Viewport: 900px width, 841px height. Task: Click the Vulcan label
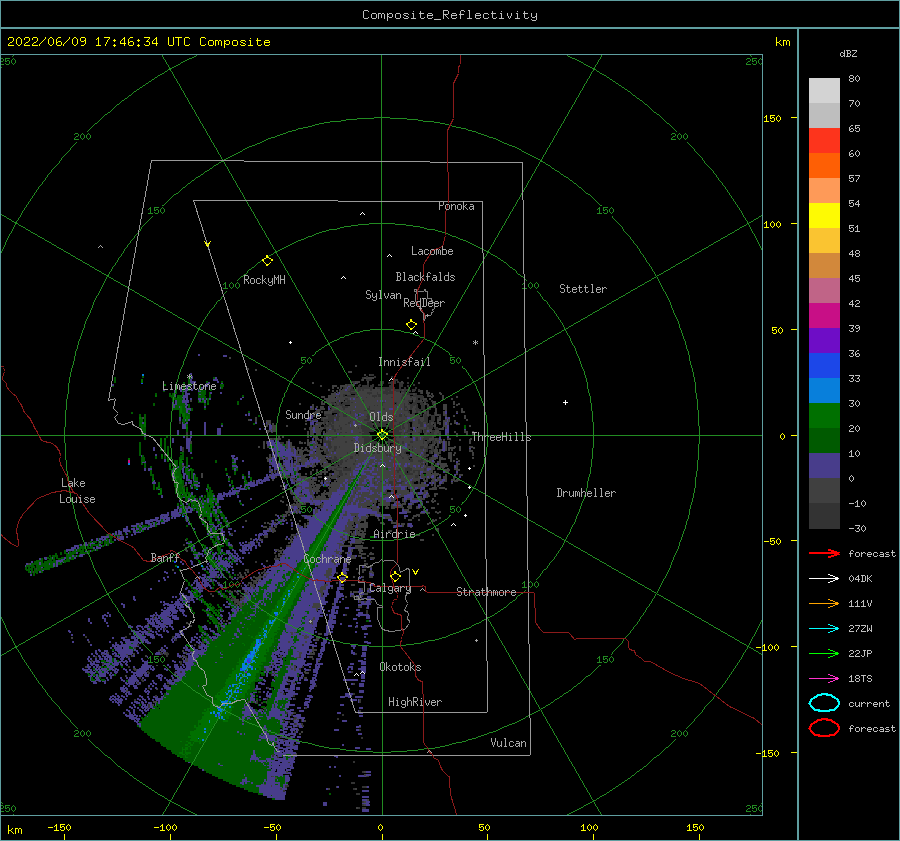tap(509, 743)
